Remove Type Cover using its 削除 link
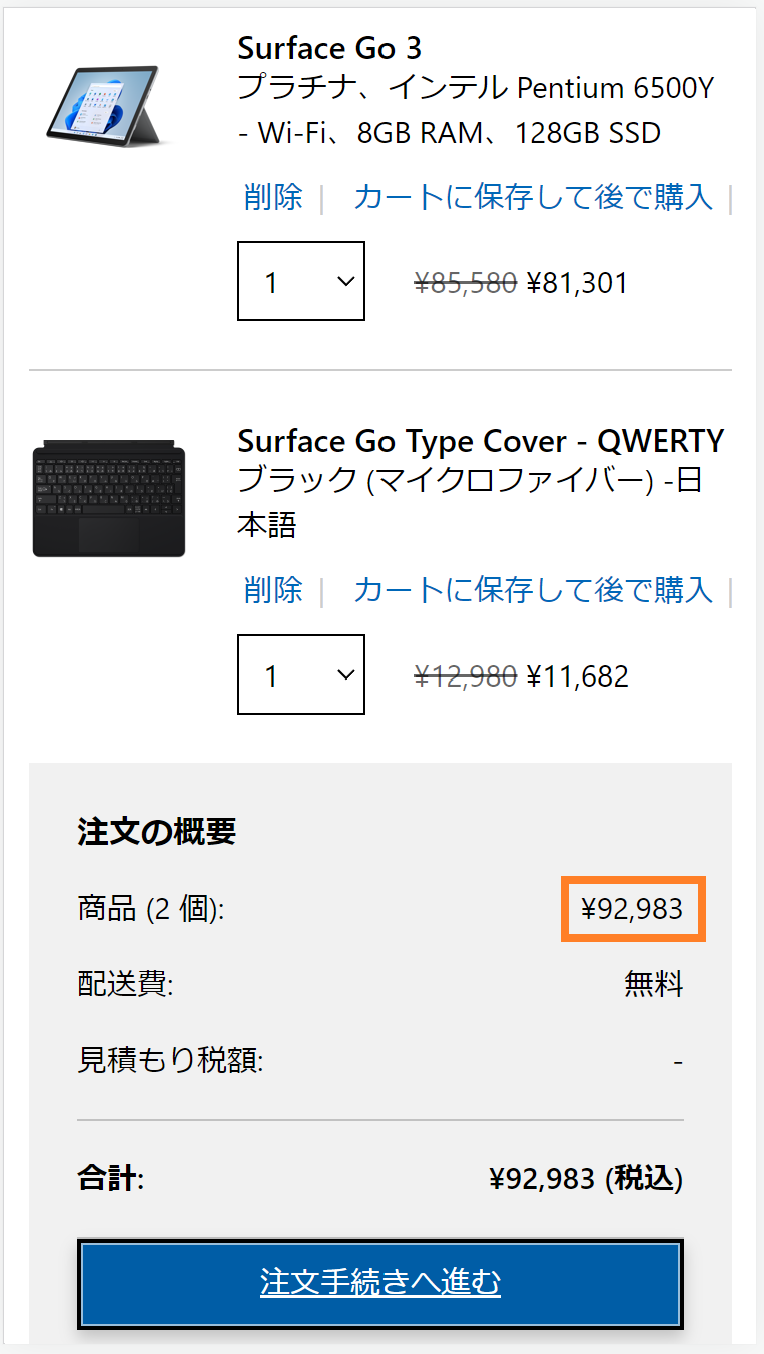Image resolution: width=764 pixels, height=1354 pixels. pyautogui.click(x=273, y=590)
